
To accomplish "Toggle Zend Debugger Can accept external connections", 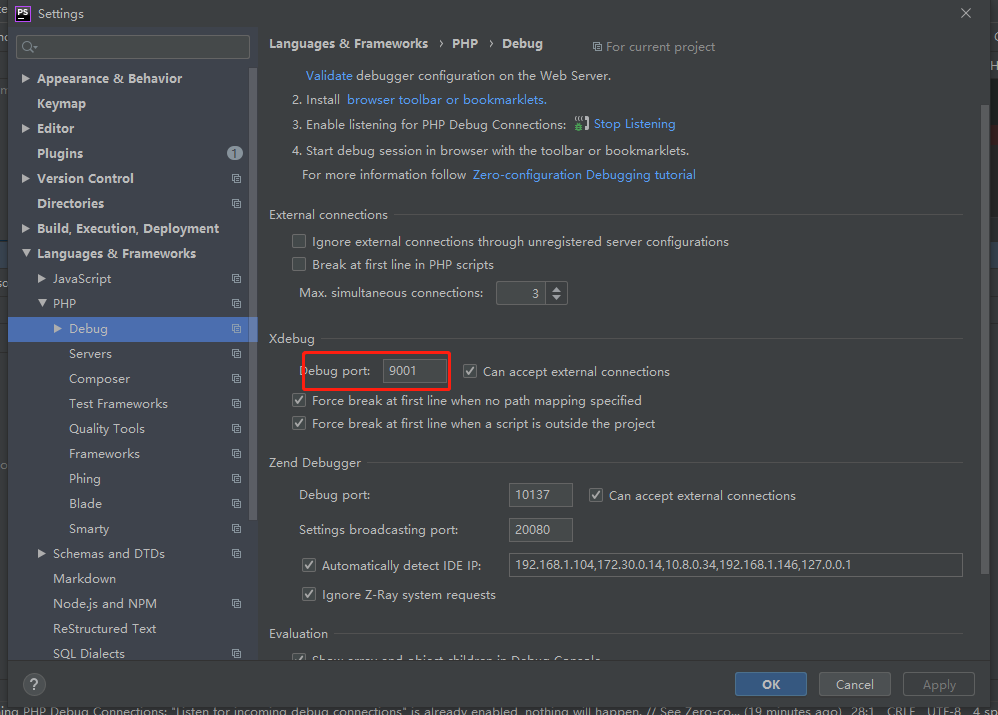I will coord(596,495).
